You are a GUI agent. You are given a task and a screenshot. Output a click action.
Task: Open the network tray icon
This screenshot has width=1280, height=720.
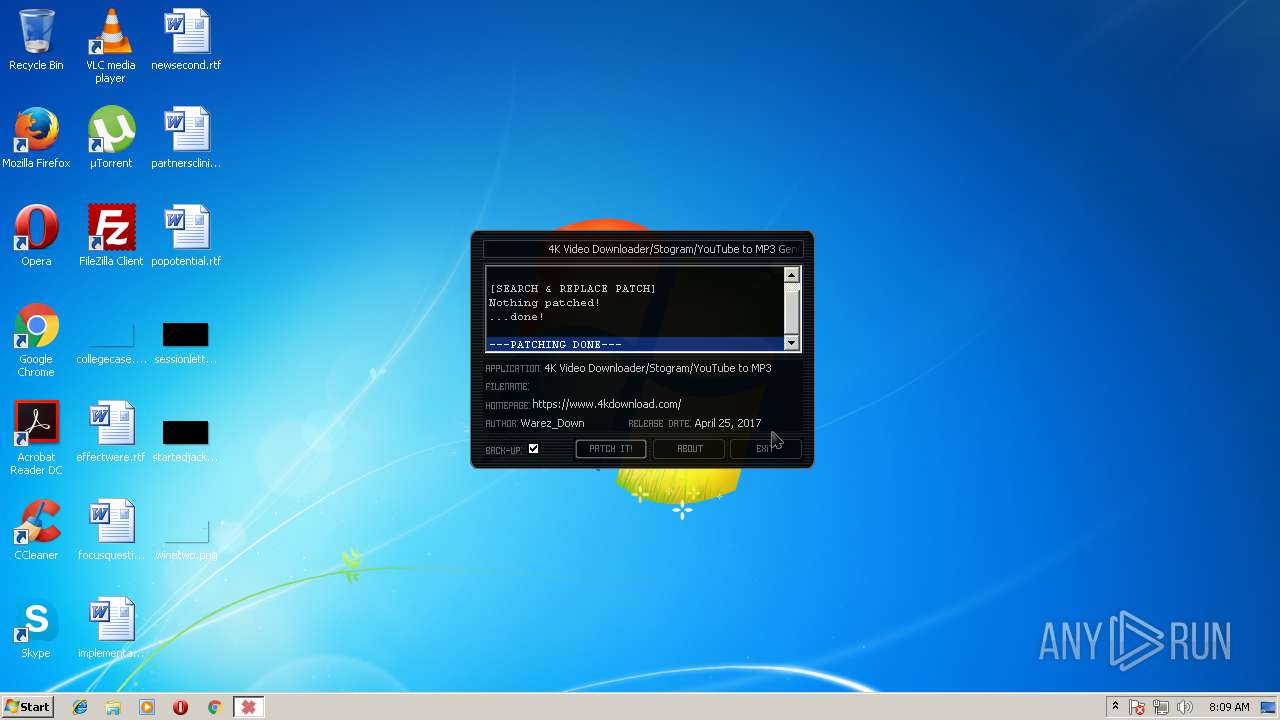click(x=1161, y=707)
